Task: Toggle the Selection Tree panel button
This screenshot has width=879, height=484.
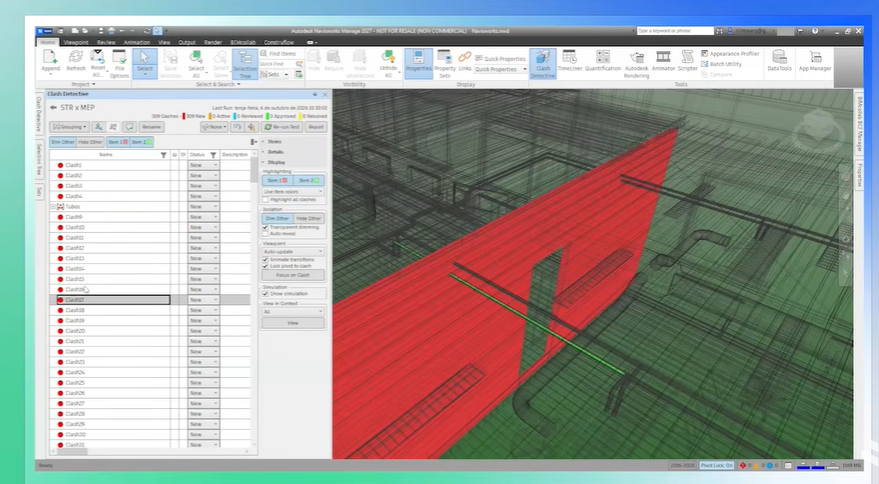Action: click(x=245, y=63)
